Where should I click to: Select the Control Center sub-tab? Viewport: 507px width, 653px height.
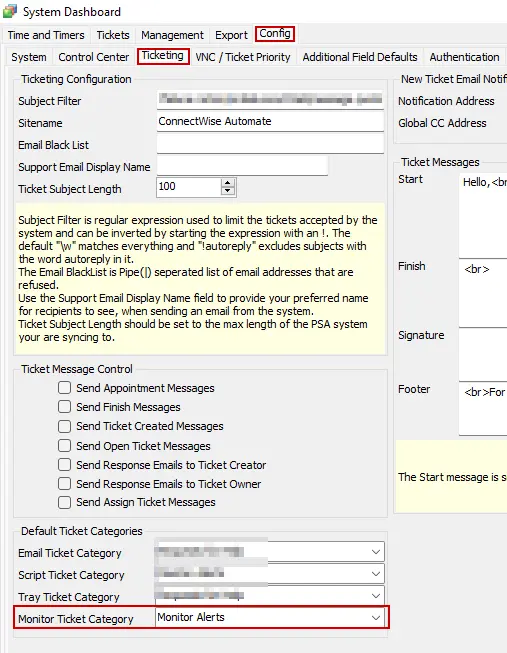tap(94, 57)
